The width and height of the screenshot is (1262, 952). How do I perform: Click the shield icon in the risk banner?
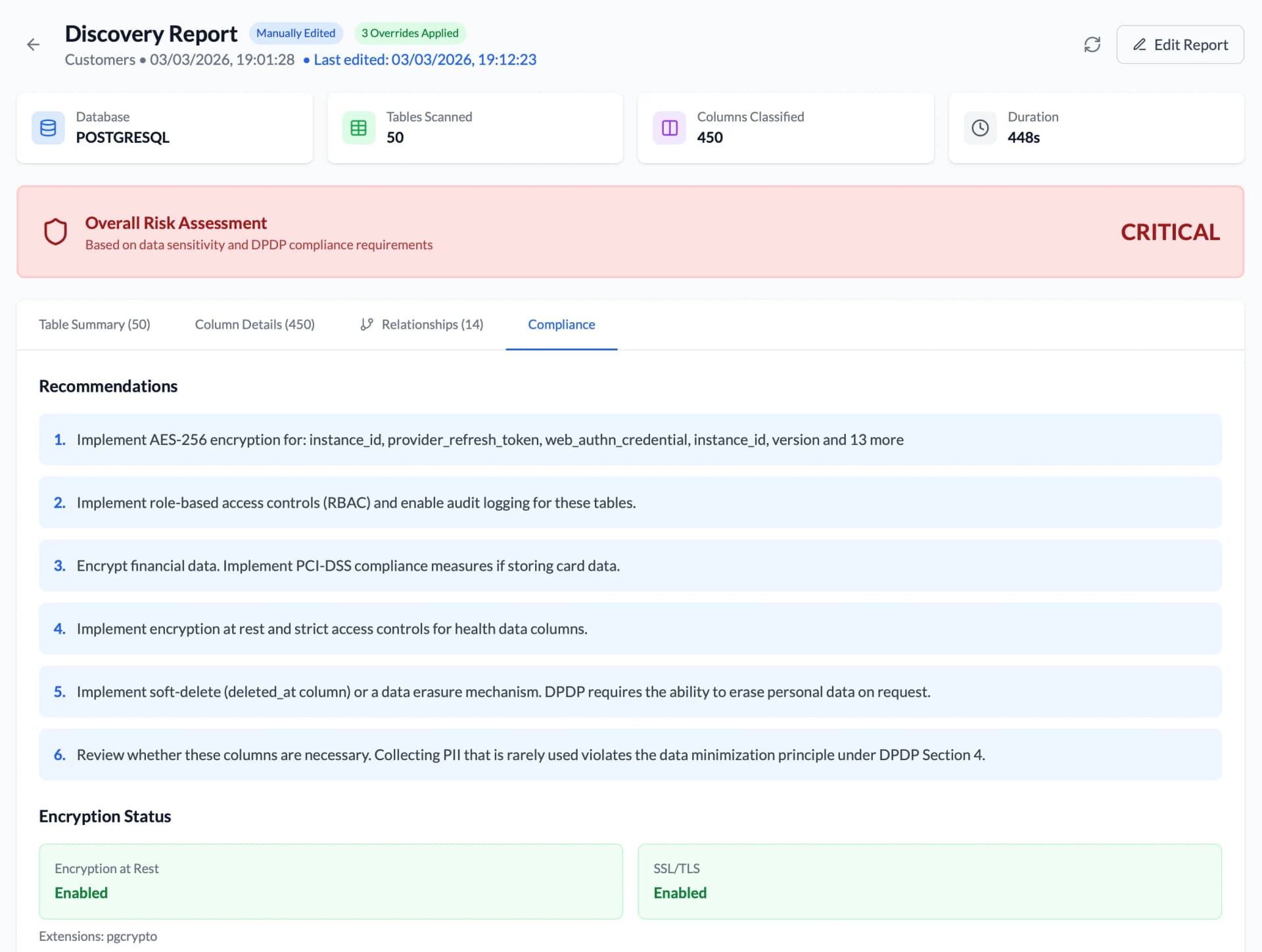point(56,231)
